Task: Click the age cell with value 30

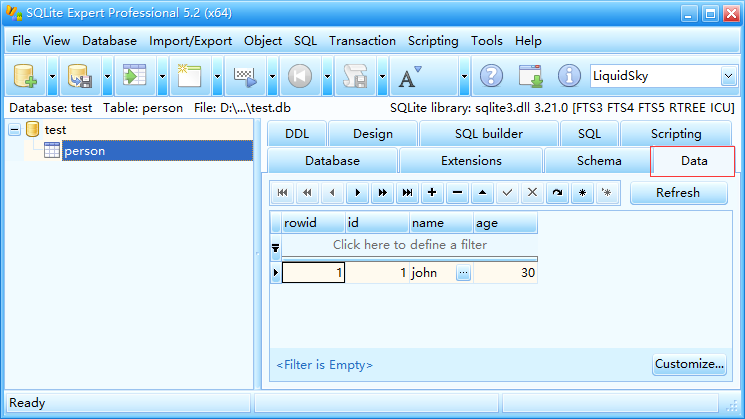Action: coord(506,273)
